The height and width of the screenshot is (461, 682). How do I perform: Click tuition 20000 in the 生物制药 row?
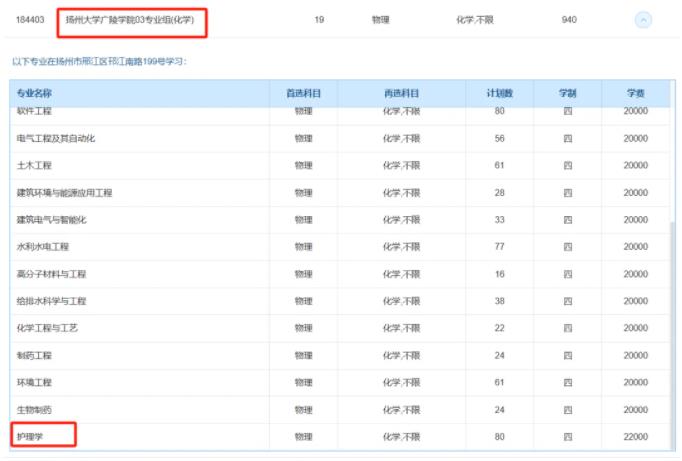(635, 410)
